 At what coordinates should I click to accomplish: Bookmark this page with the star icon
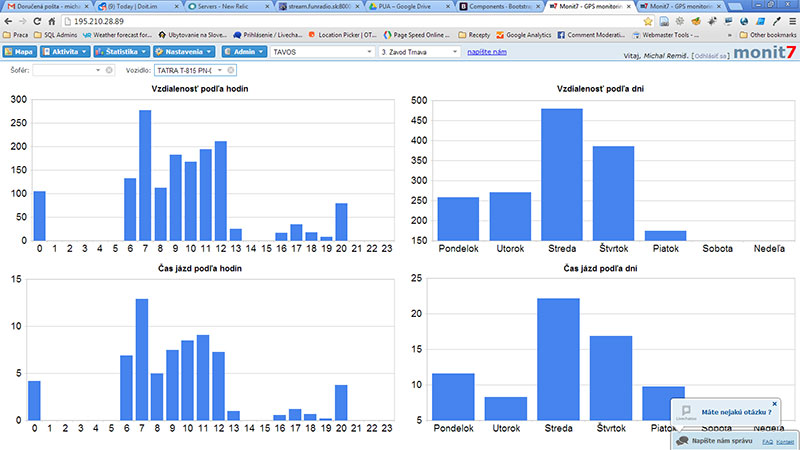[x=649, y=20]
